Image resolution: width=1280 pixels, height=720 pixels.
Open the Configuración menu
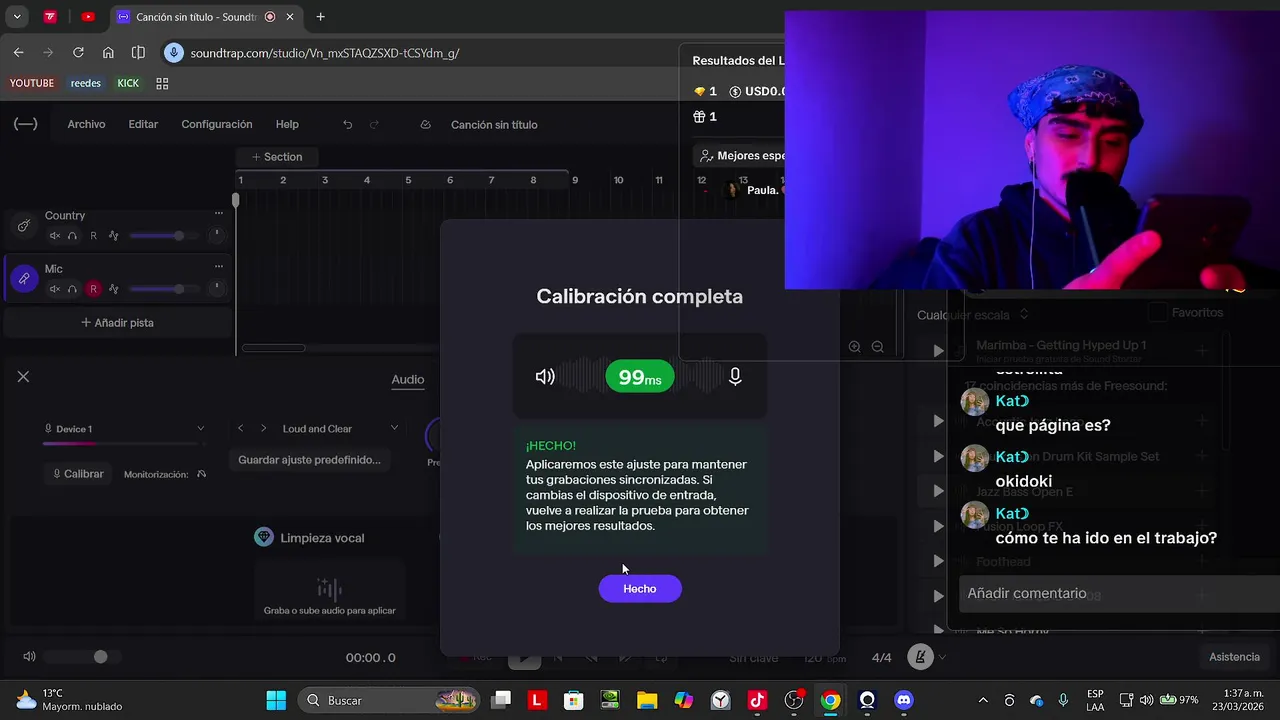point(216,124)
